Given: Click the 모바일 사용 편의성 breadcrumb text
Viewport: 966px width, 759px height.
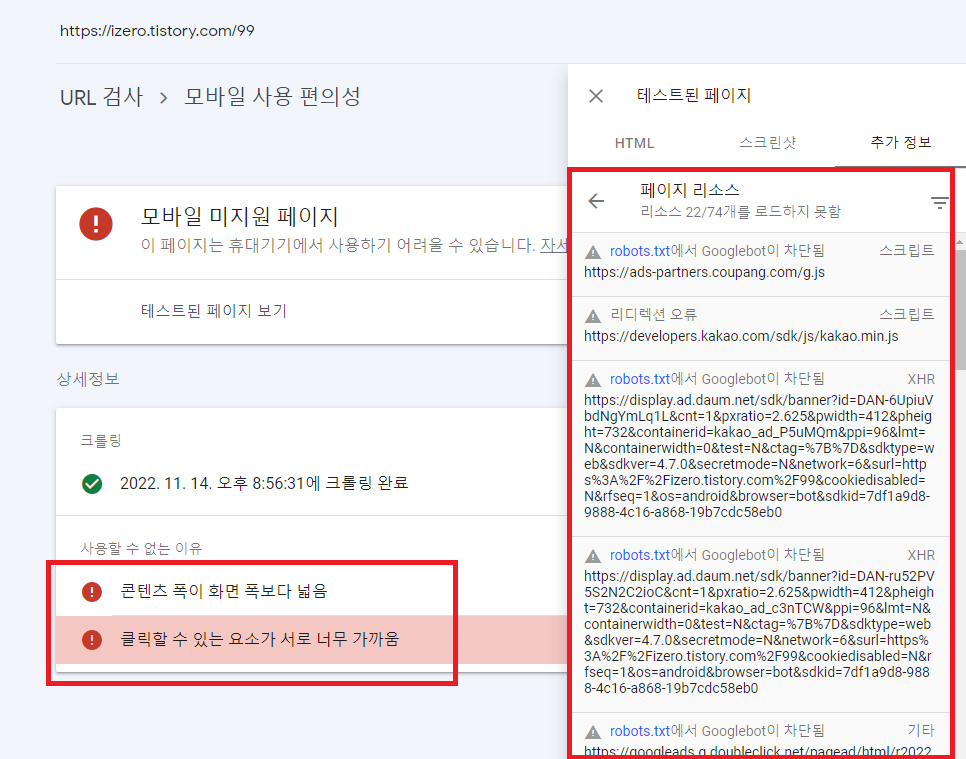Looking at the screenshot, I should coord(272,97).
